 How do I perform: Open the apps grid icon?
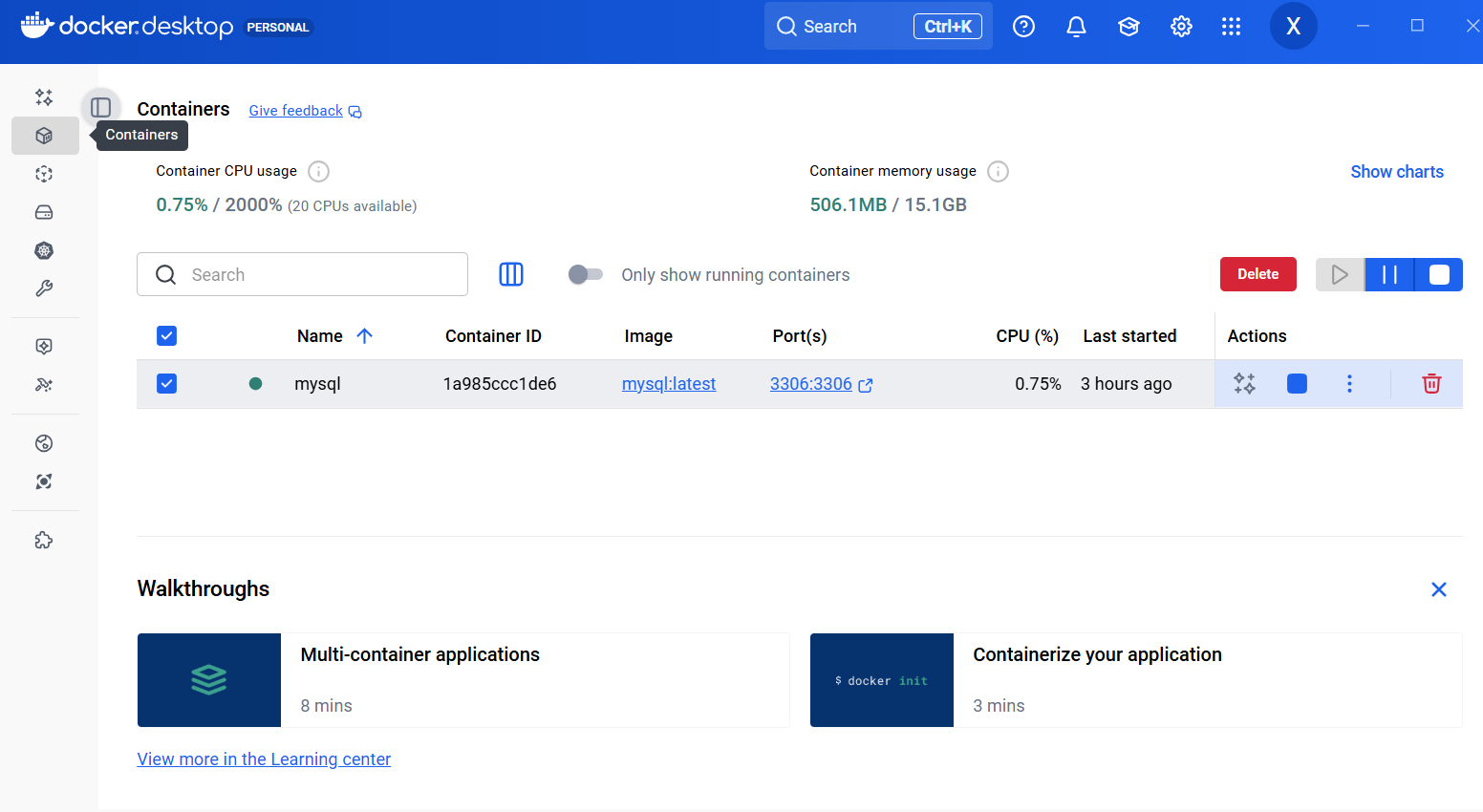click(x=1232, y=27)
